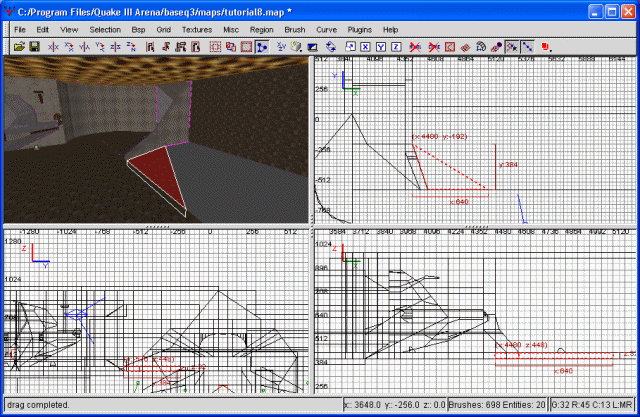
Task: Open the Region menu
Action: pyautogui.click(x=262, y=29)
